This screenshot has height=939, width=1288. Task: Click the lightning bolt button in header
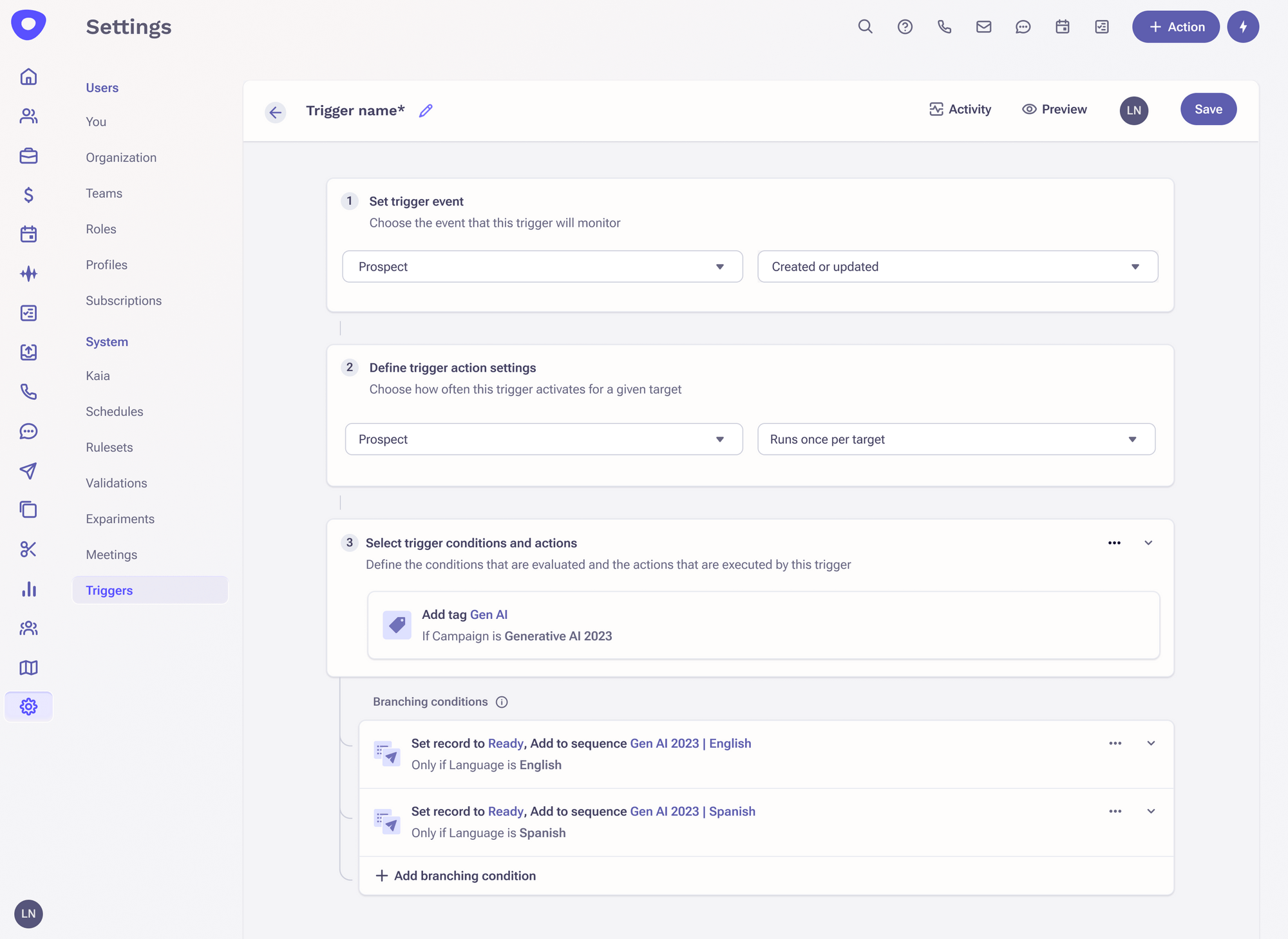coord(1242,26)
